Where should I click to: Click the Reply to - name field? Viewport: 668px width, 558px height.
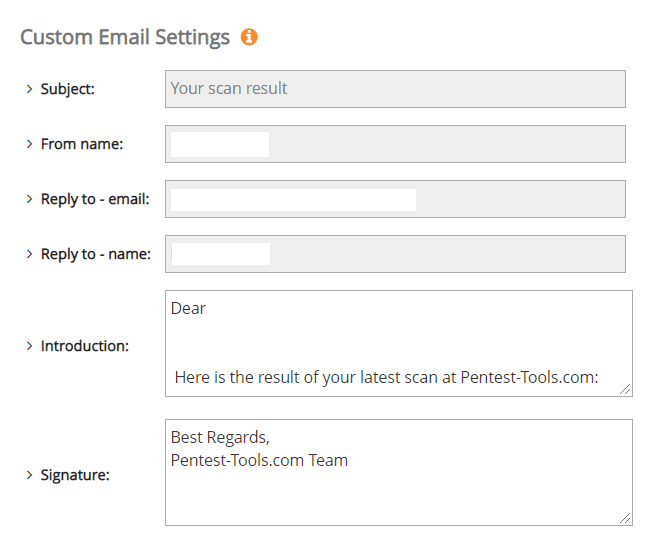(395, 253)
